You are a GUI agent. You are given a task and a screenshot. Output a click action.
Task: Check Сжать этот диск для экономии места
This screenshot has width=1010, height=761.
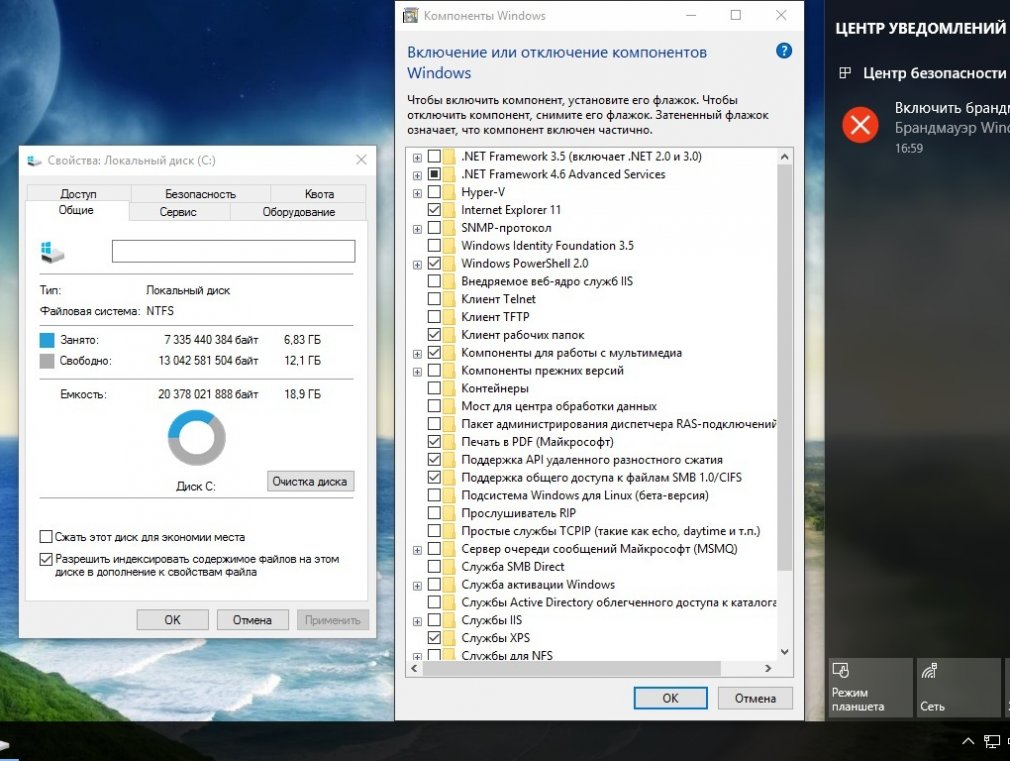coord(46,537)
